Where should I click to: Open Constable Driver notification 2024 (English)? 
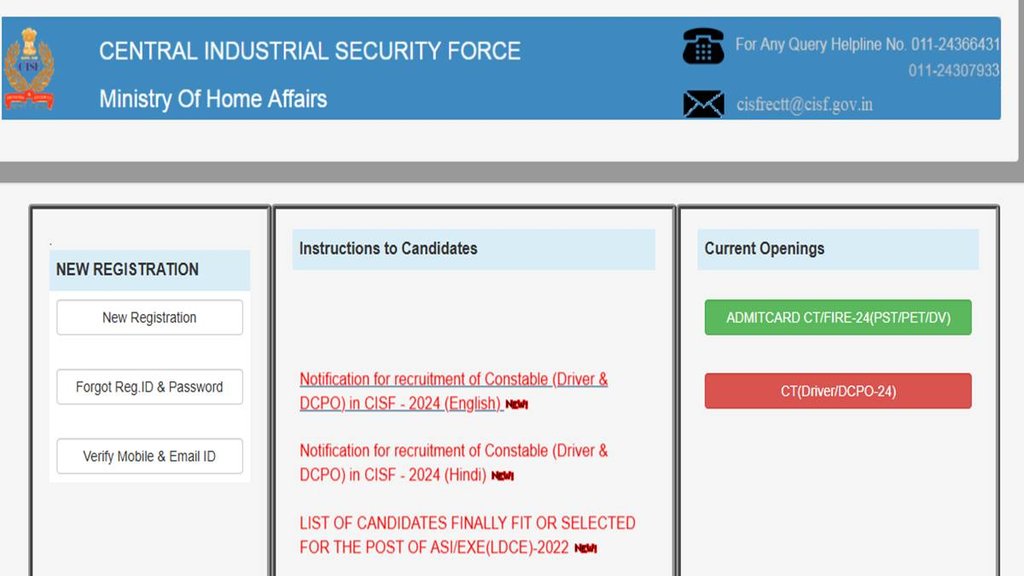(x=453, y=391)
